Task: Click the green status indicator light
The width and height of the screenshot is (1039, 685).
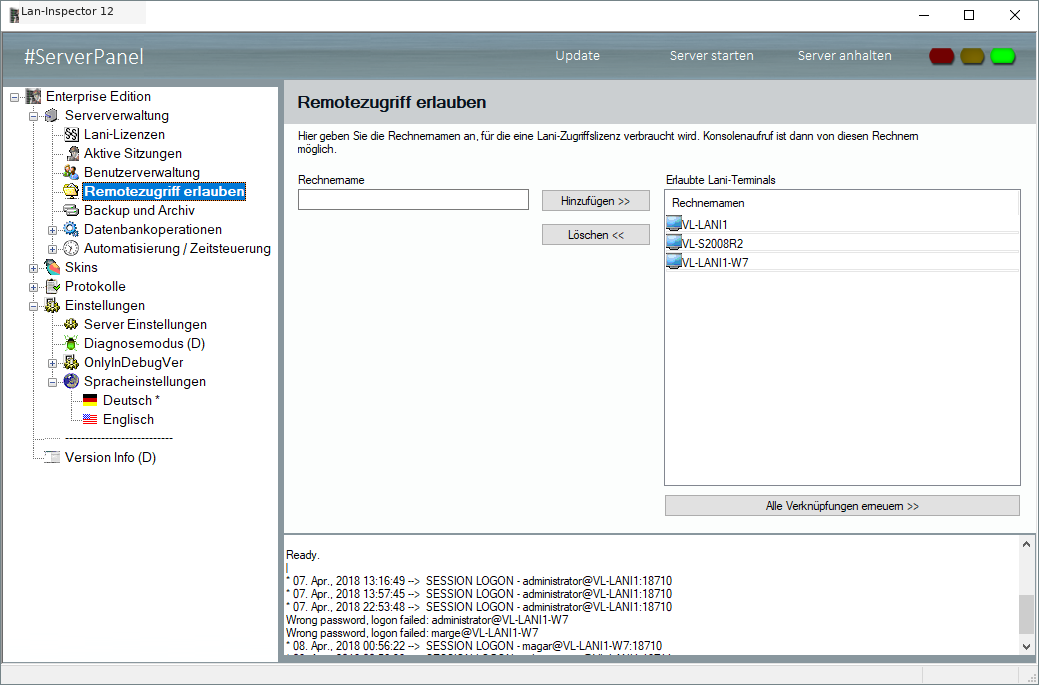Action: pos(1003,56)
